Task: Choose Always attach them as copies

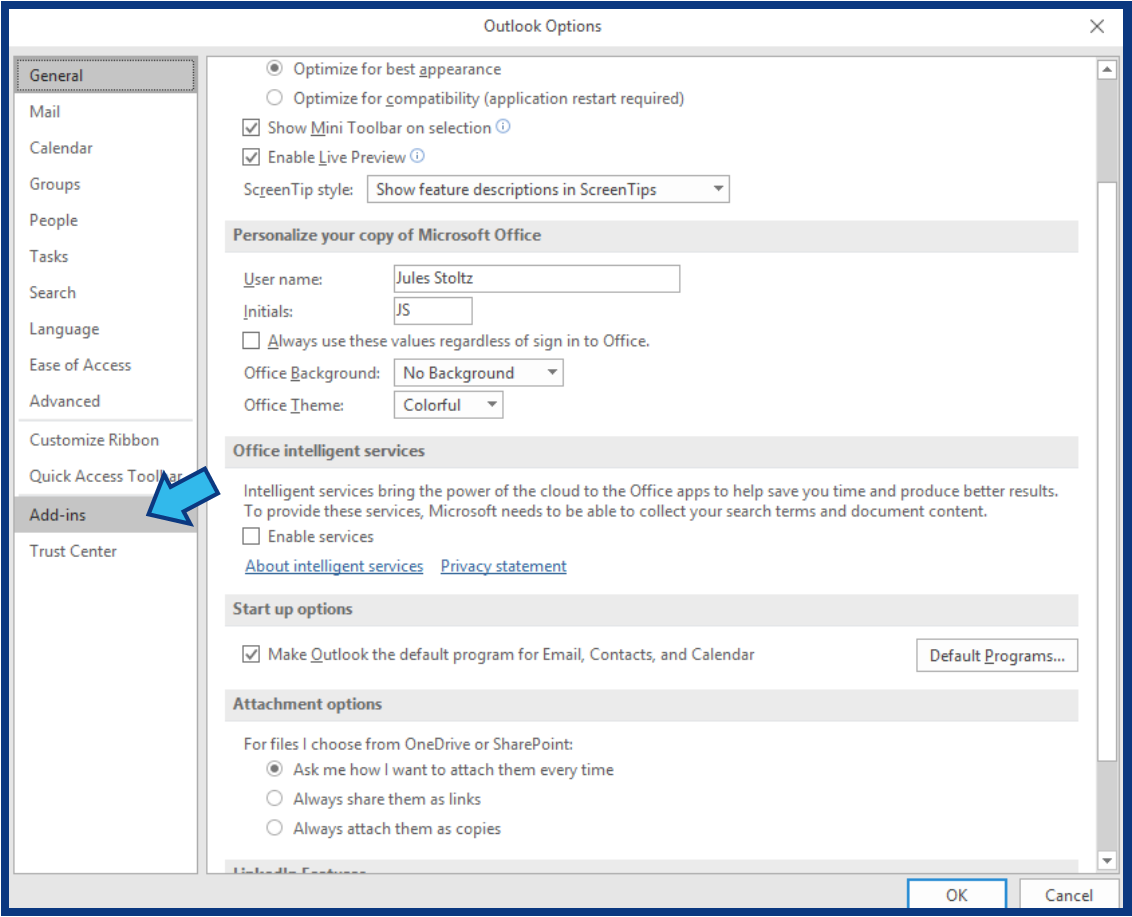Action: [275, 827]
